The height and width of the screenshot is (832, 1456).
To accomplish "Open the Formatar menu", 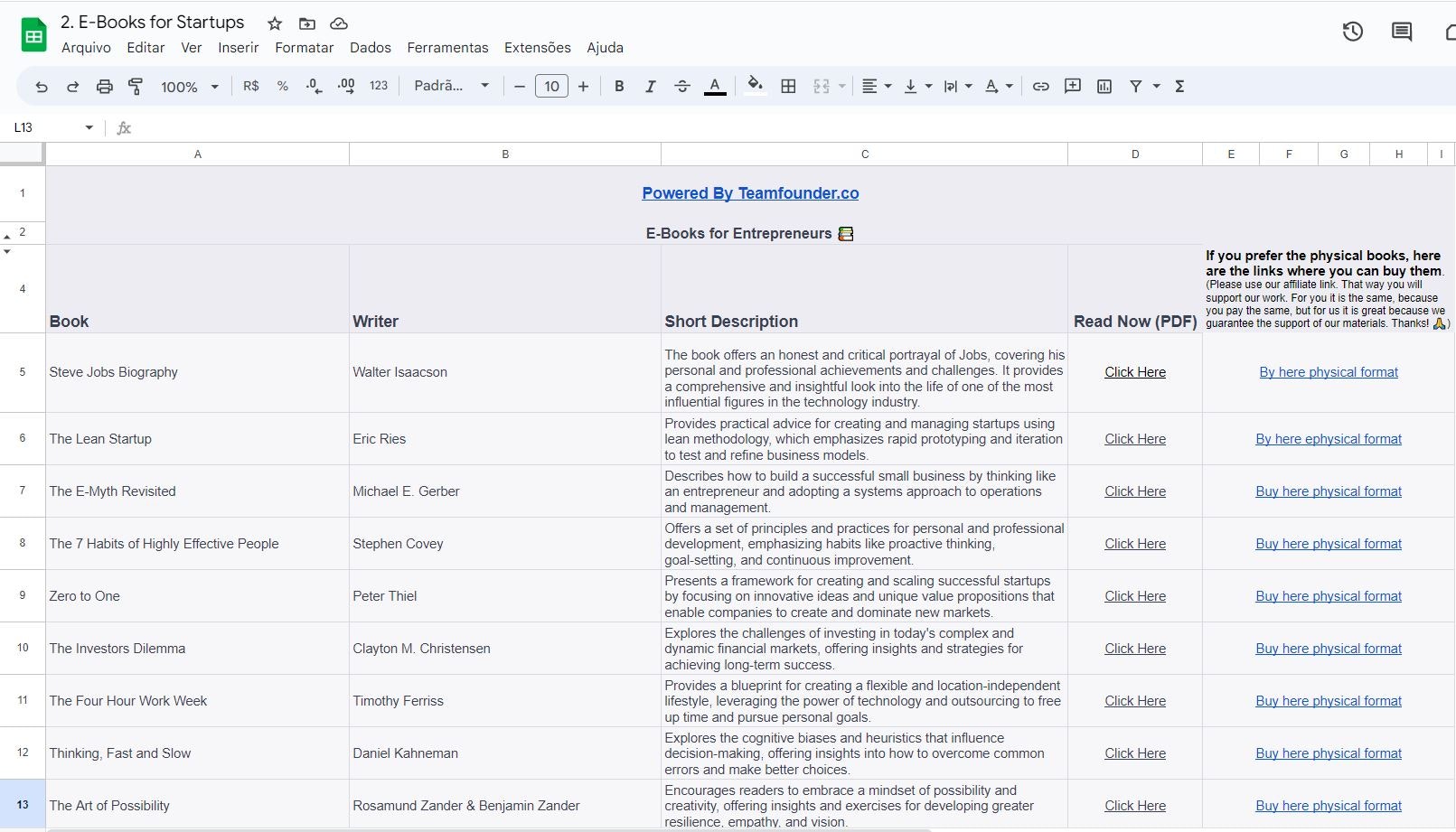I will pos(305,48).
